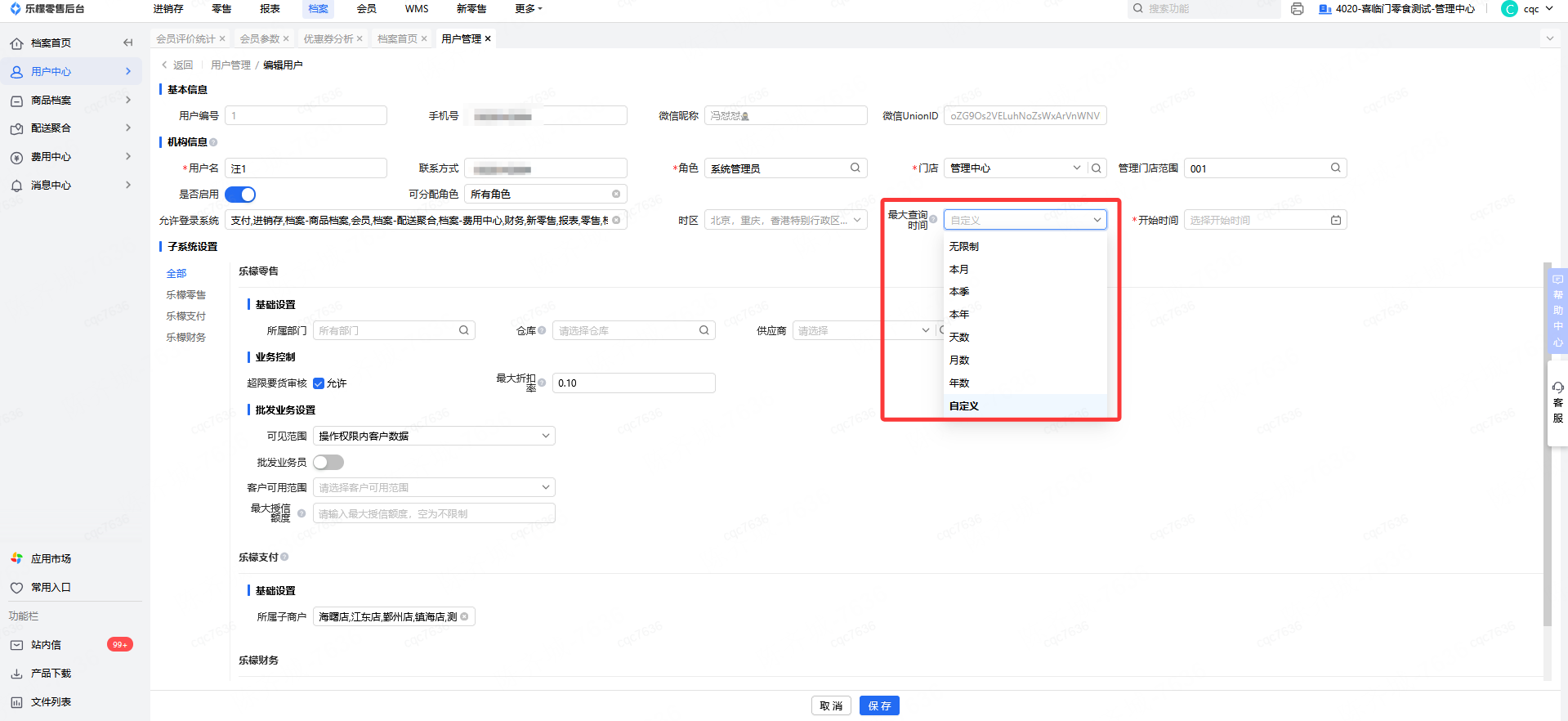Select 本季 option
The width and height of the screenshot is (1568, 721).
click(x=1025, y=292)
